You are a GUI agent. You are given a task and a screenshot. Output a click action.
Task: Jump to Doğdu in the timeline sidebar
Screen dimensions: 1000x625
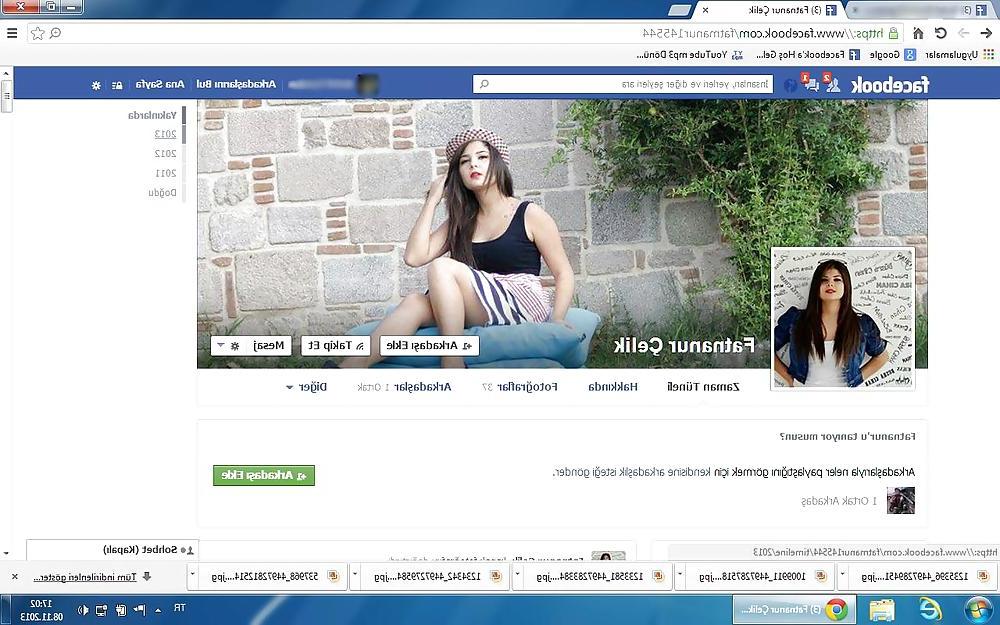pyautogui.click(x=163, y=193)
